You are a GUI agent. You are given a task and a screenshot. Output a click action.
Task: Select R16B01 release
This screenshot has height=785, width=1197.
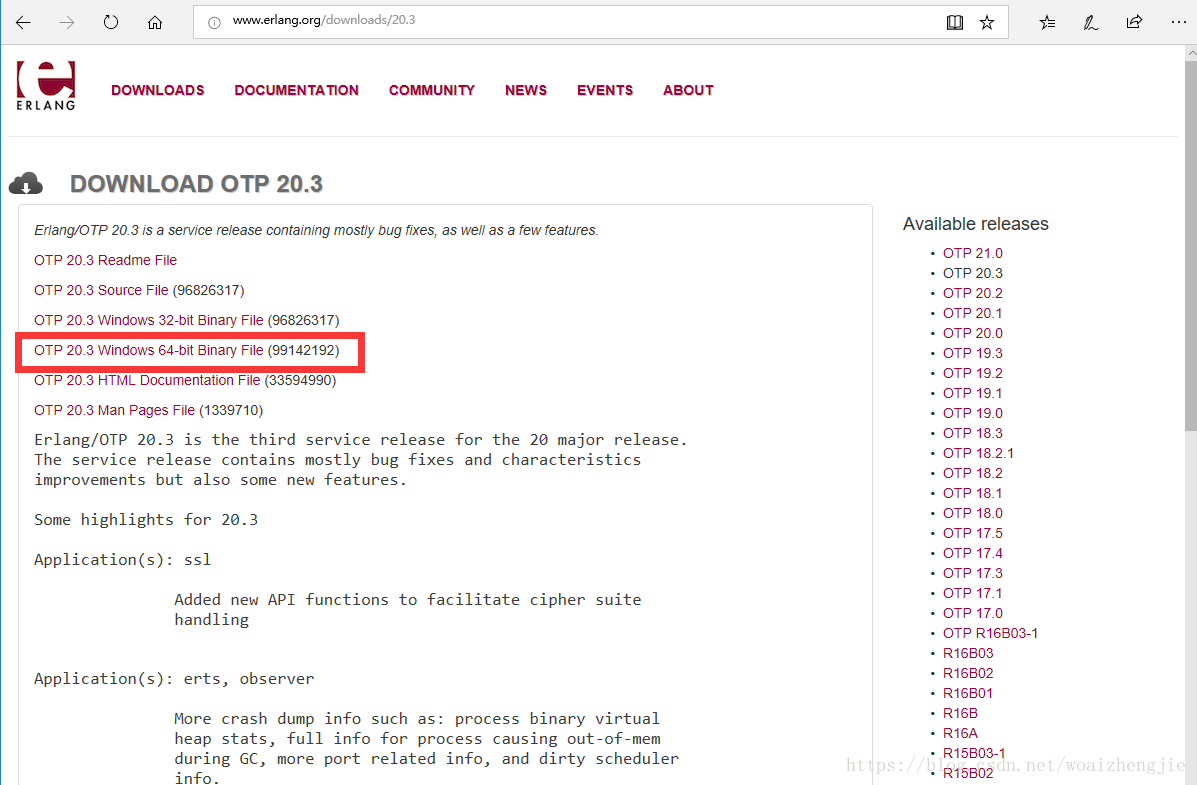tap(968, 693)
